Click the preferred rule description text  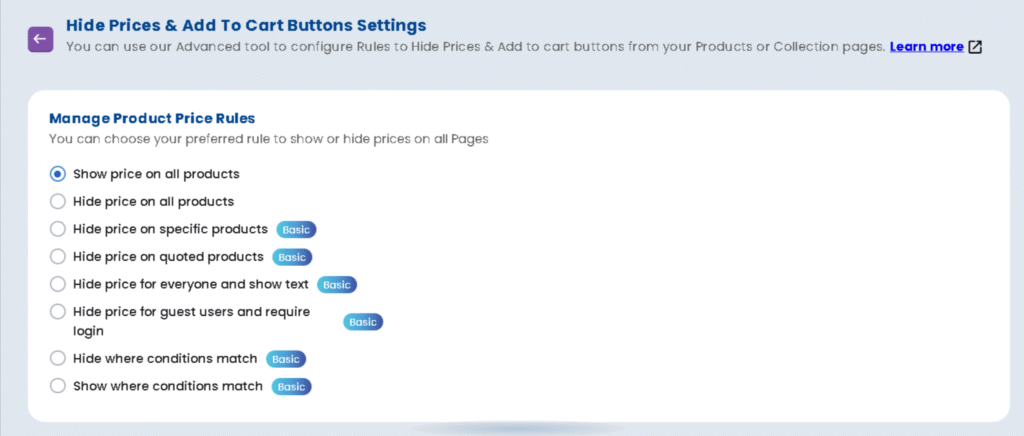pyautogui.click(x=268, y=139)
